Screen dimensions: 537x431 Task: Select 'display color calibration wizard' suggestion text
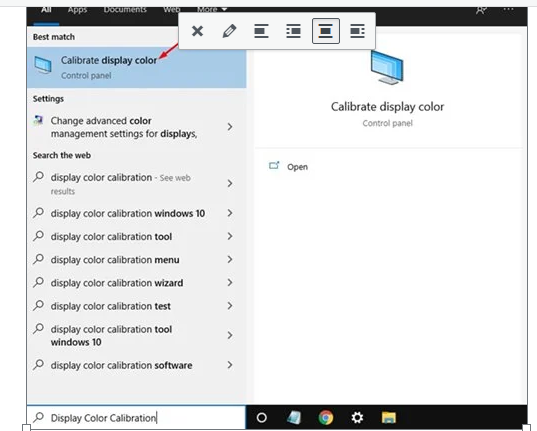click(117, 283)
